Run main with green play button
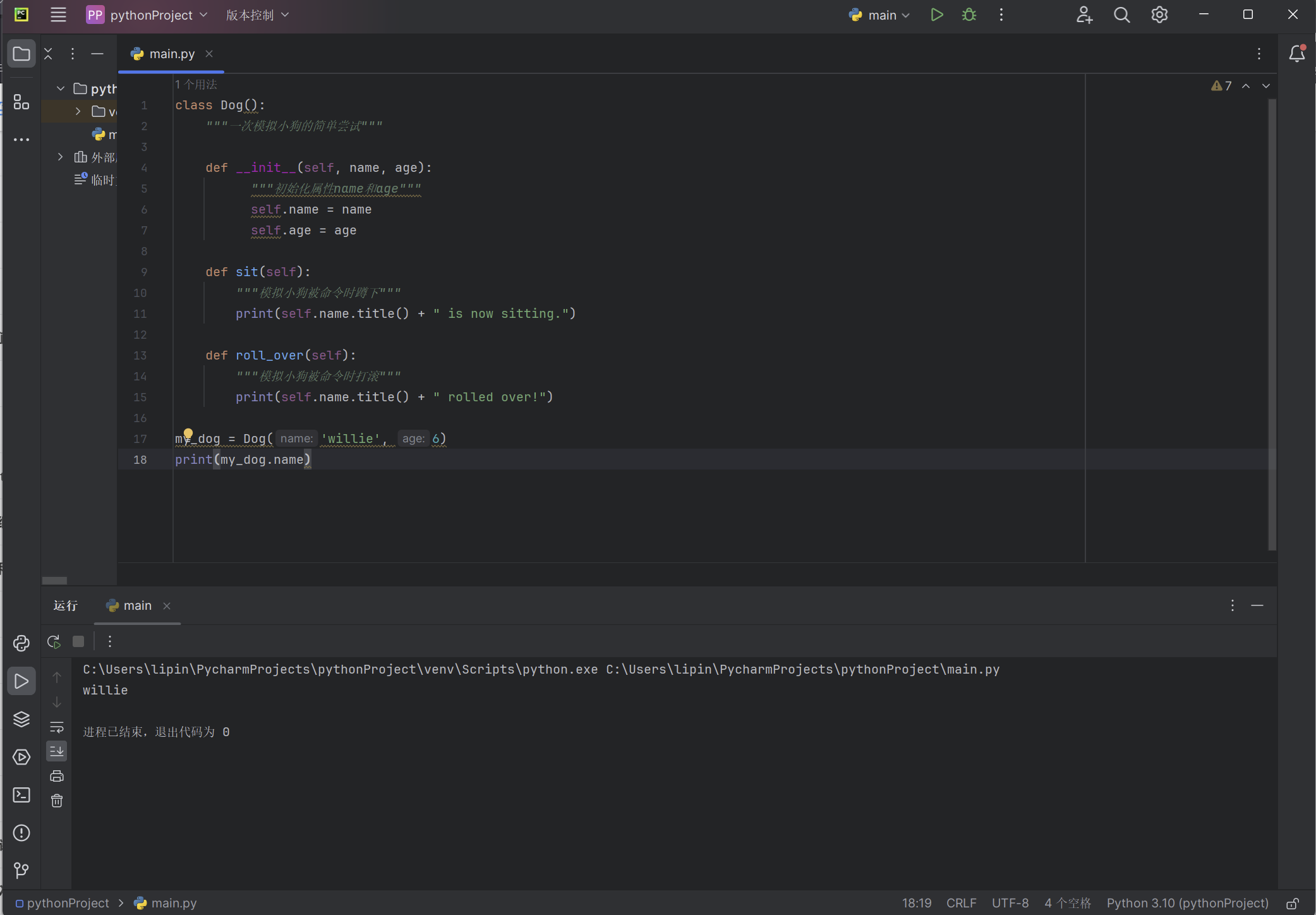The height and width of the screenshot is (915, 1316). coord(937,15)
